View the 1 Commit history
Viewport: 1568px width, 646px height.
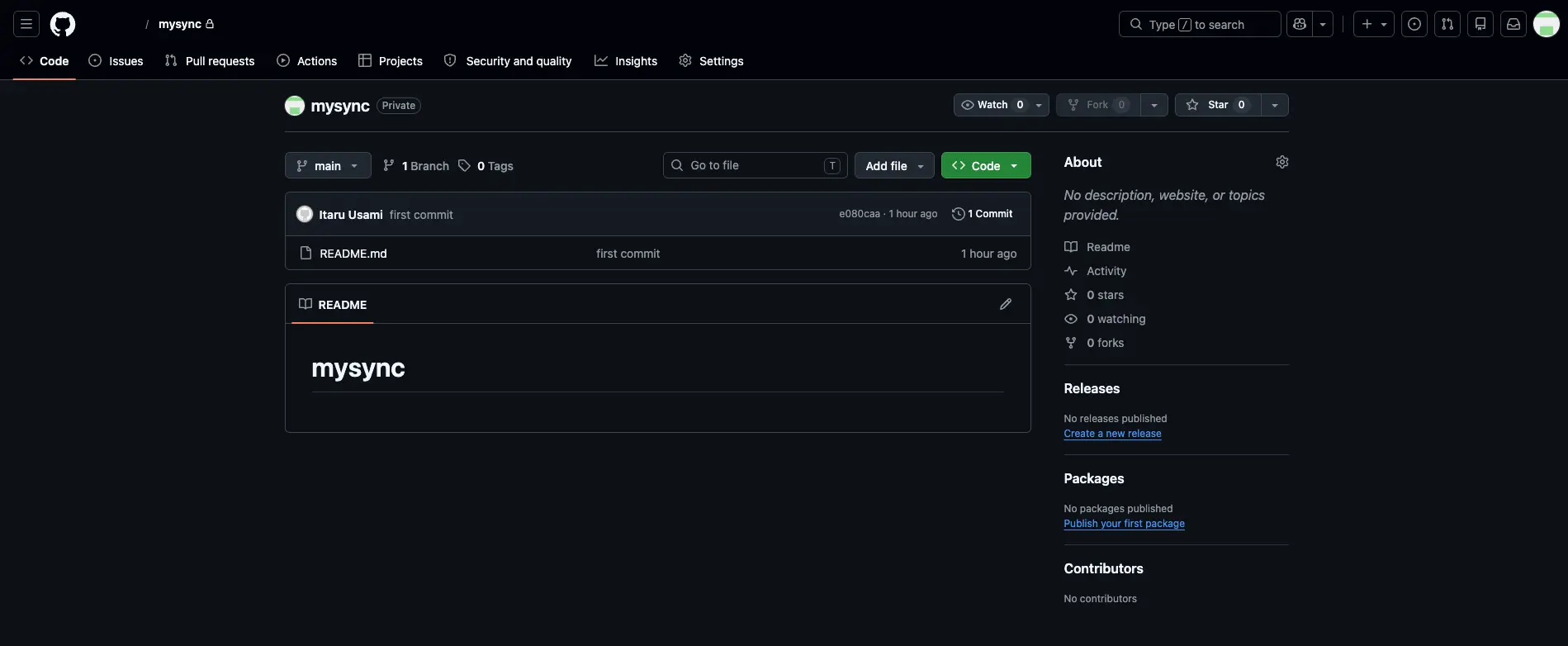point(983,214)
